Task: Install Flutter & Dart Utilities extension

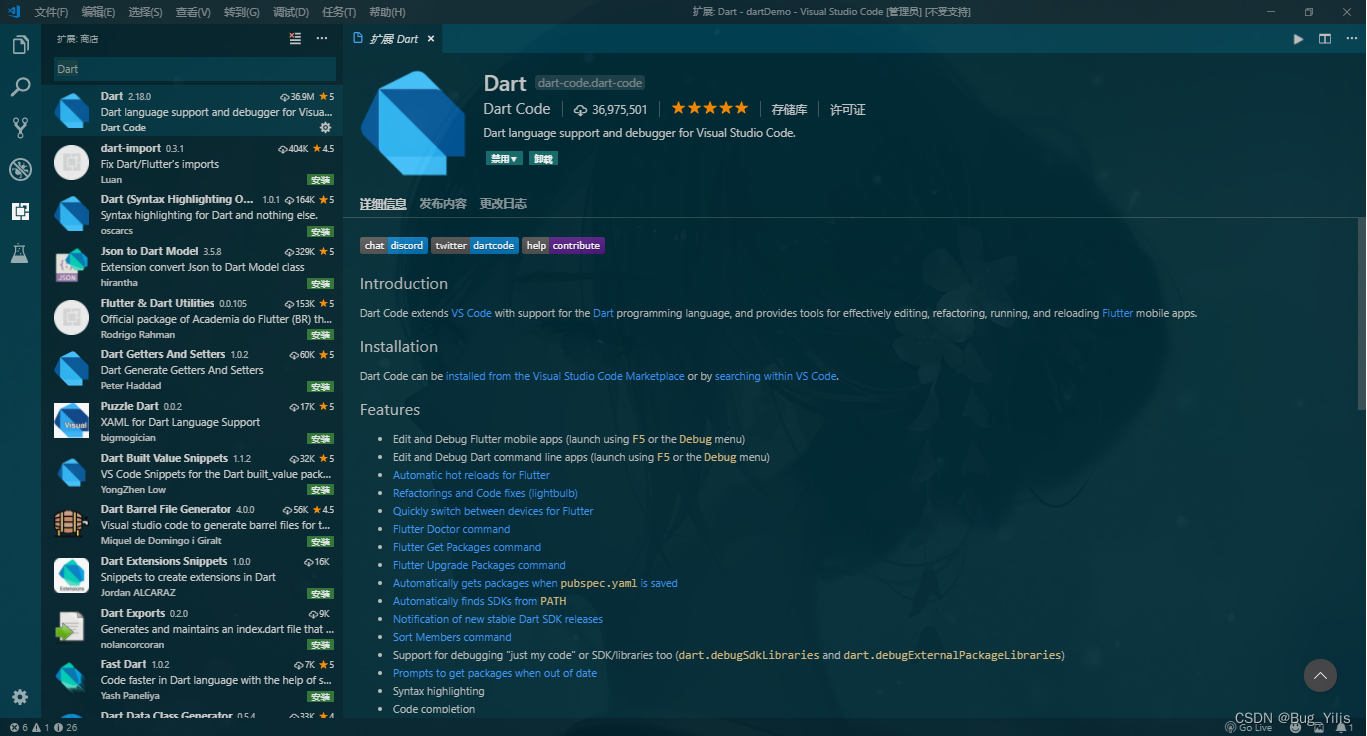Action: tap(320, 335)
